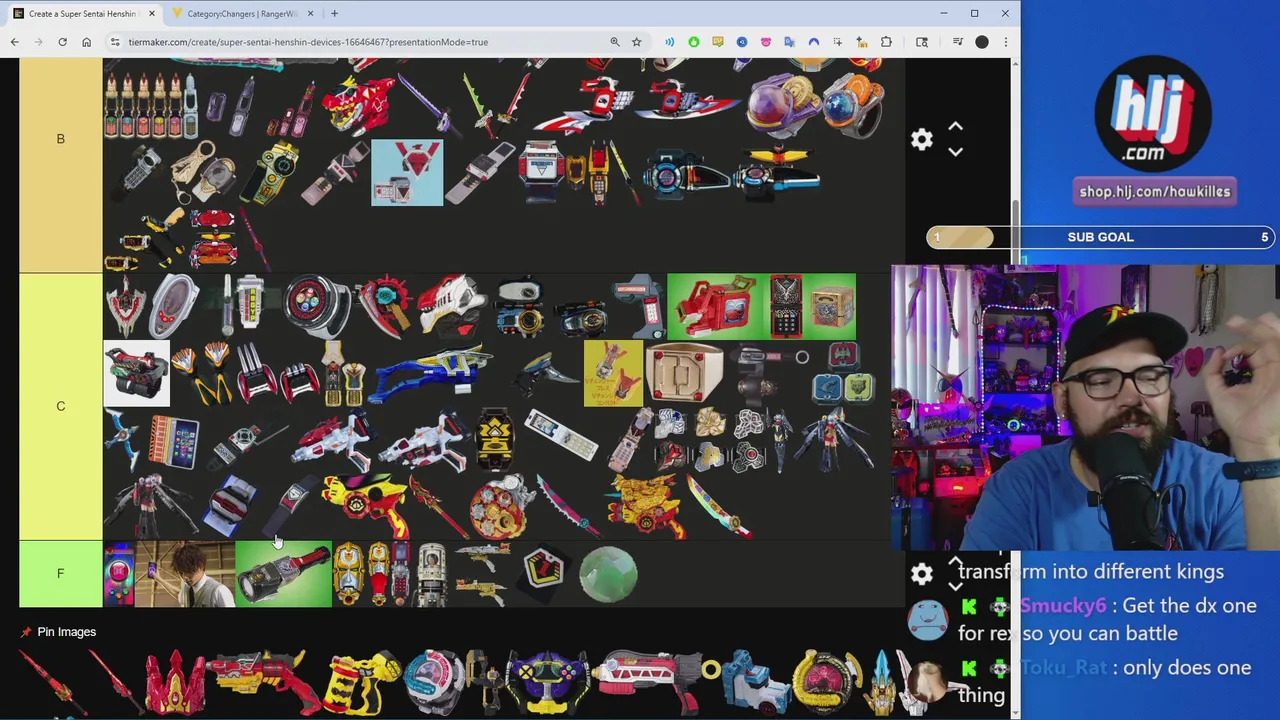Click the yellow B tier label

[x=60, y=139]
